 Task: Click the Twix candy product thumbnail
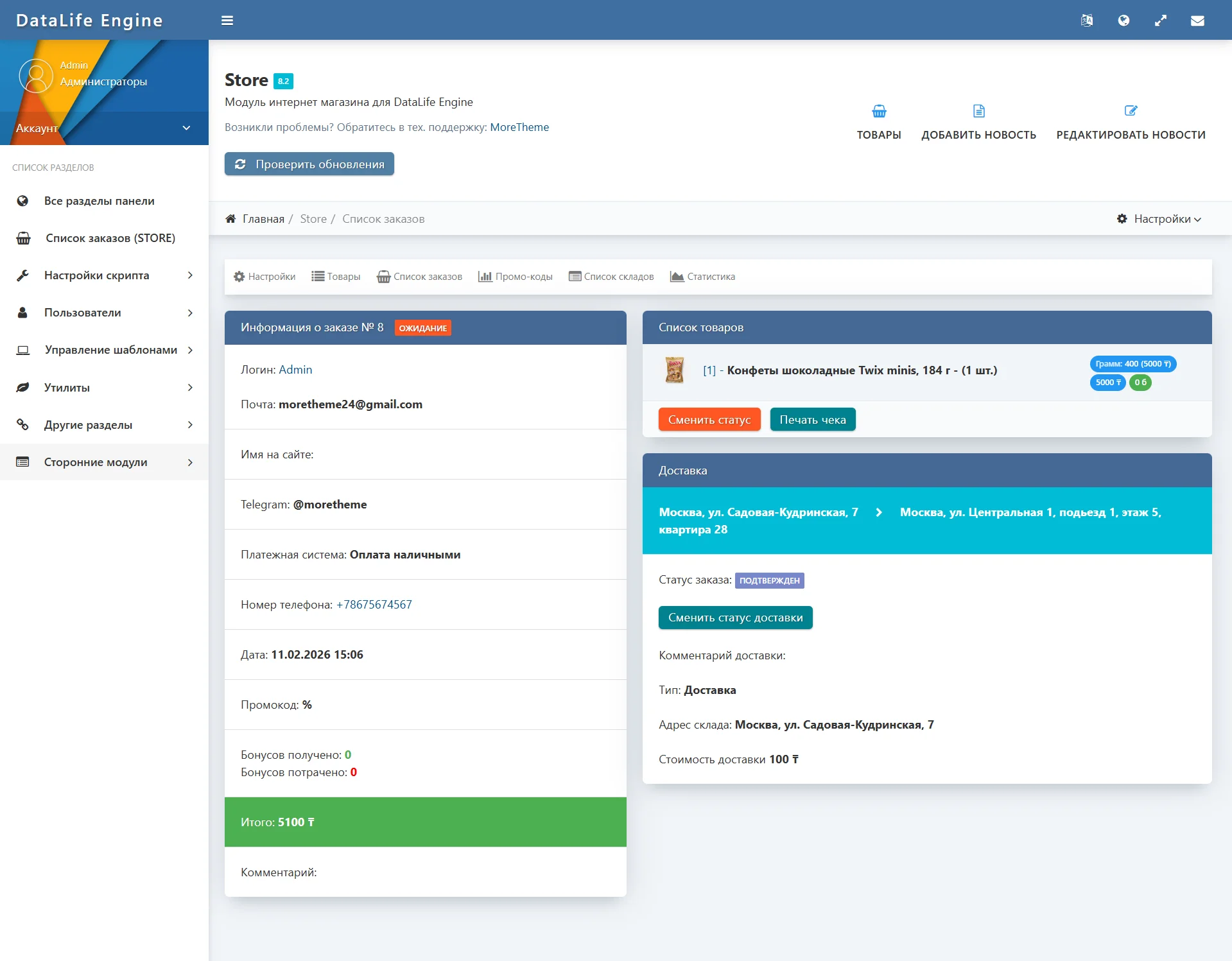click(674, 370)
